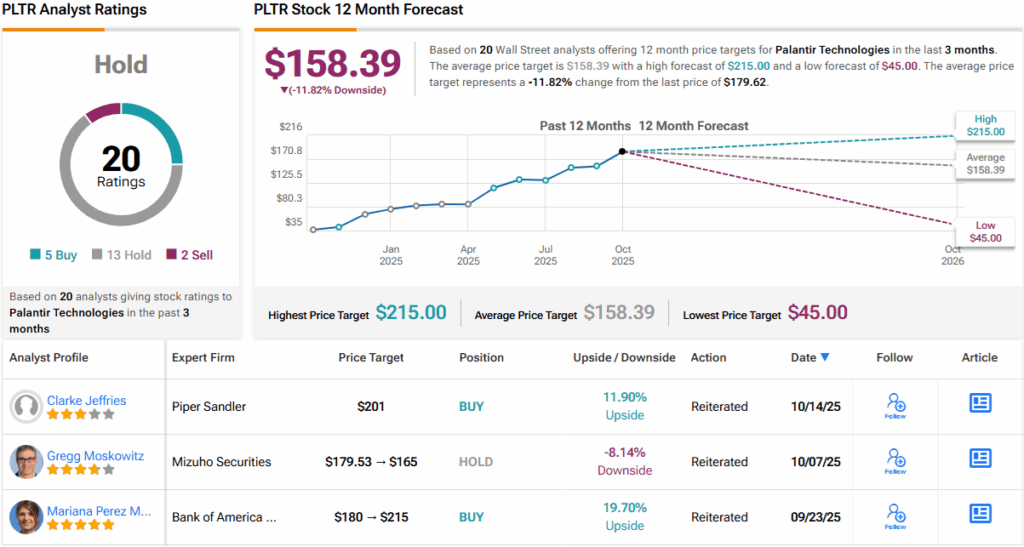Screen dimensions: 1024x547
Task: Open article icon for Bank of America
Action: (x=980, y=513)
